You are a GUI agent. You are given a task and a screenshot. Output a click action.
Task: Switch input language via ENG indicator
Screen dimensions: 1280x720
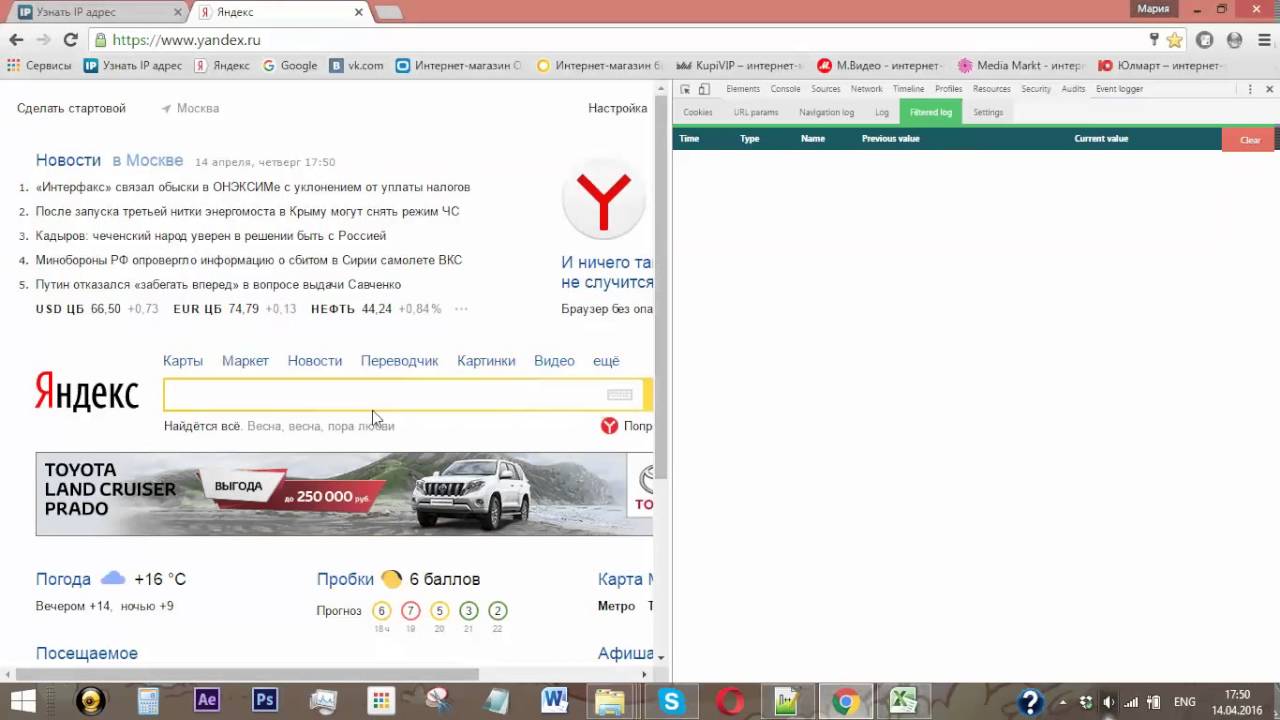[1184, 702]
